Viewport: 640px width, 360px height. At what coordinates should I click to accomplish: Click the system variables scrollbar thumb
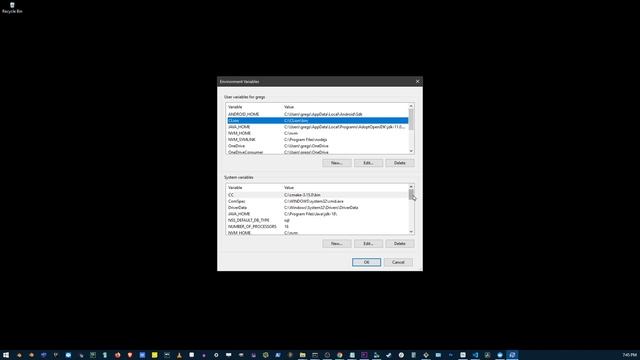(411, 195)
